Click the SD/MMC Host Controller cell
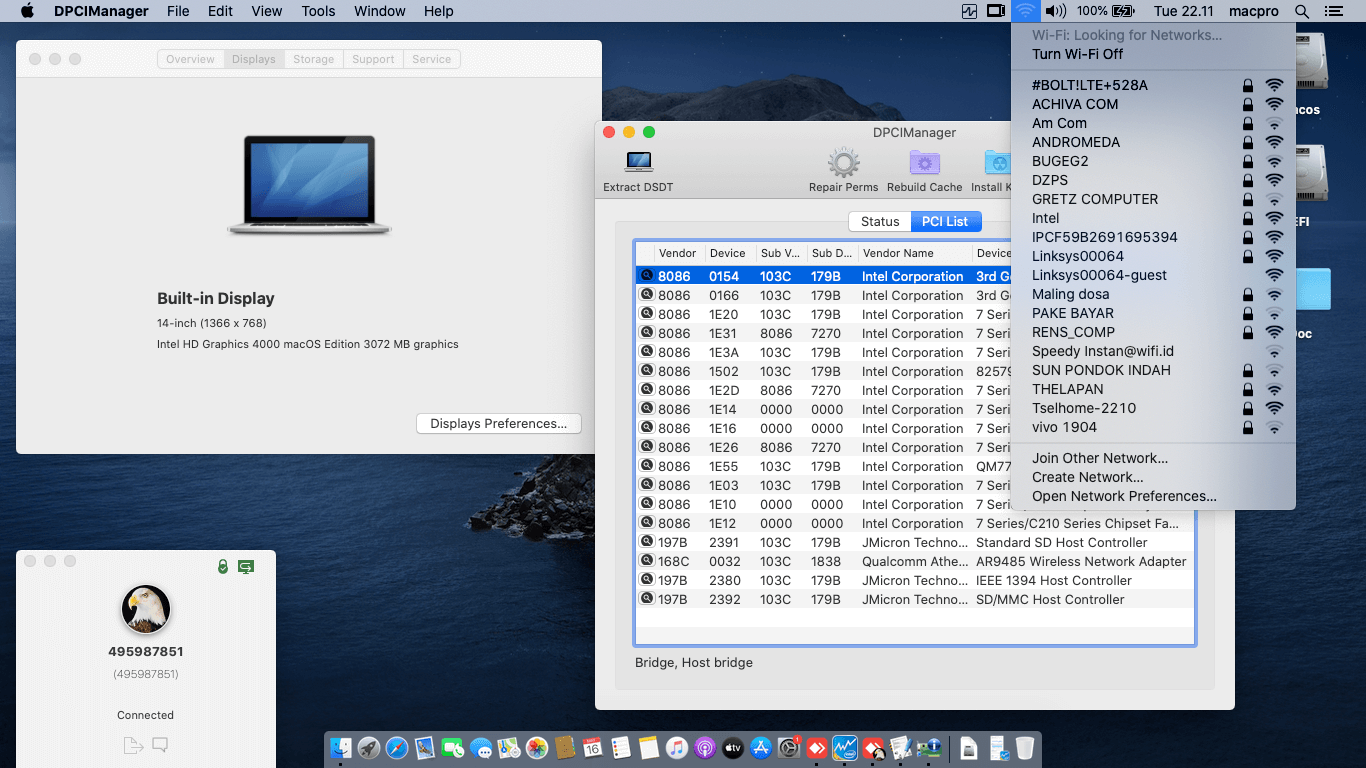This screenshot has width=1366, height=768. pyautogui.click(x=1050, y=599)
